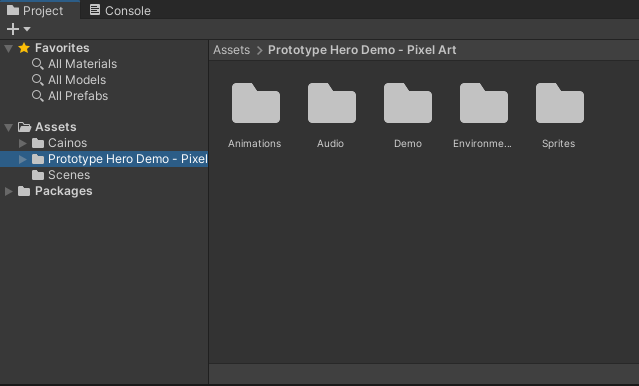The width and height of the screenshot is (639, 386).
Task: Open the create menu dropdown arrow
Action: pos(27,29)
